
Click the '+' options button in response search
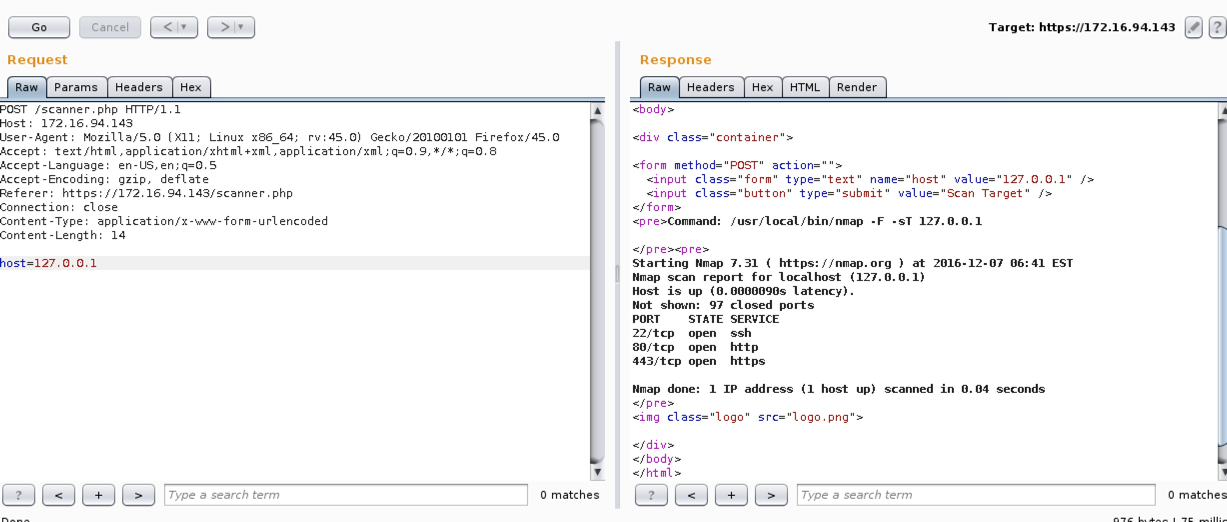click(x=731, y=495)
